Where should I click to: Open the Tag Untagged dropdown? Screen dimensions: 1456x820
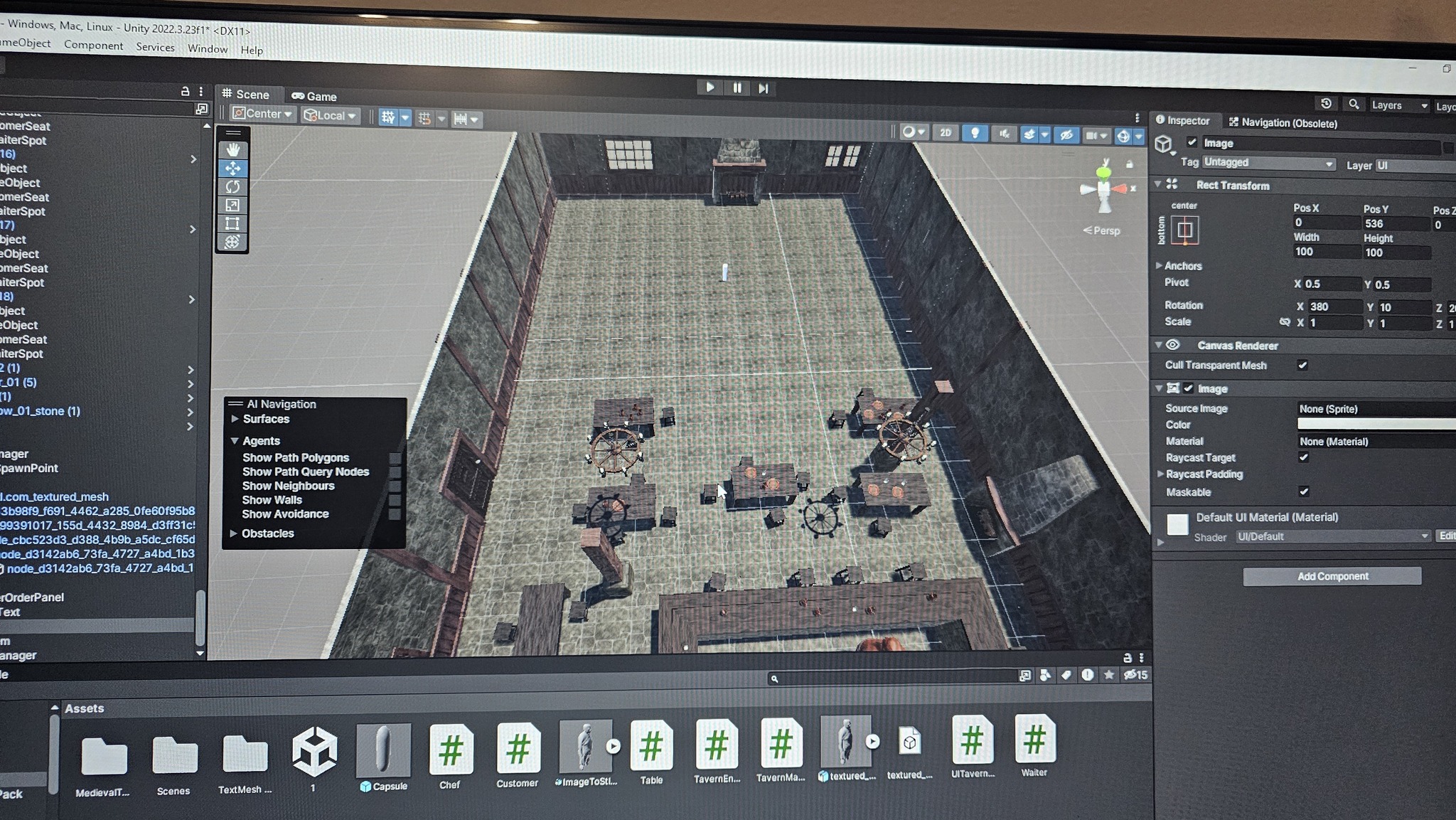coord(1268,163)
